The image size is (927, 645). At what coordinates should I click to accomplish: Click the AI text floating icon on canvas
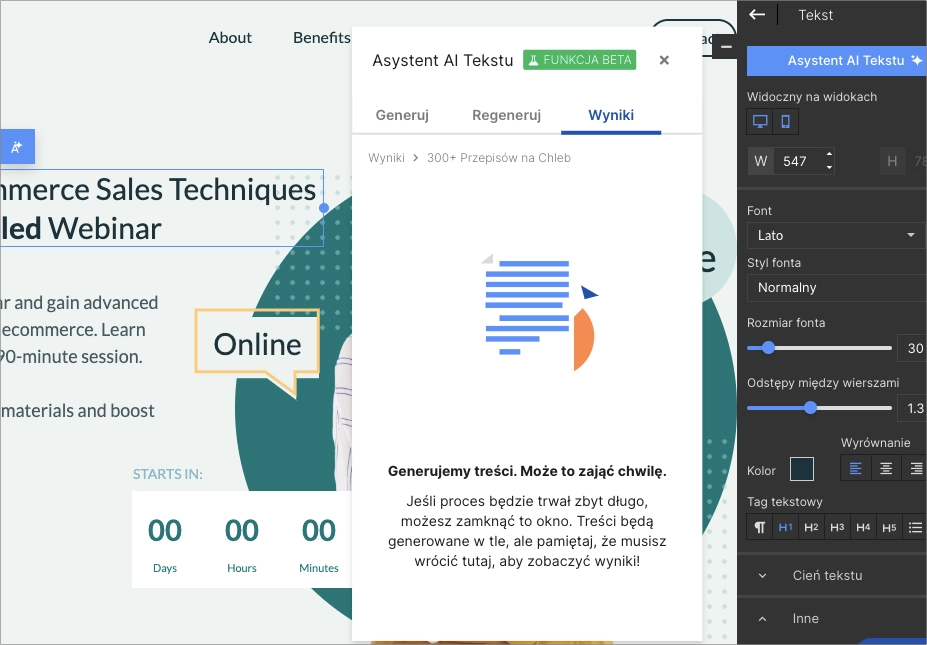[17, 147]
